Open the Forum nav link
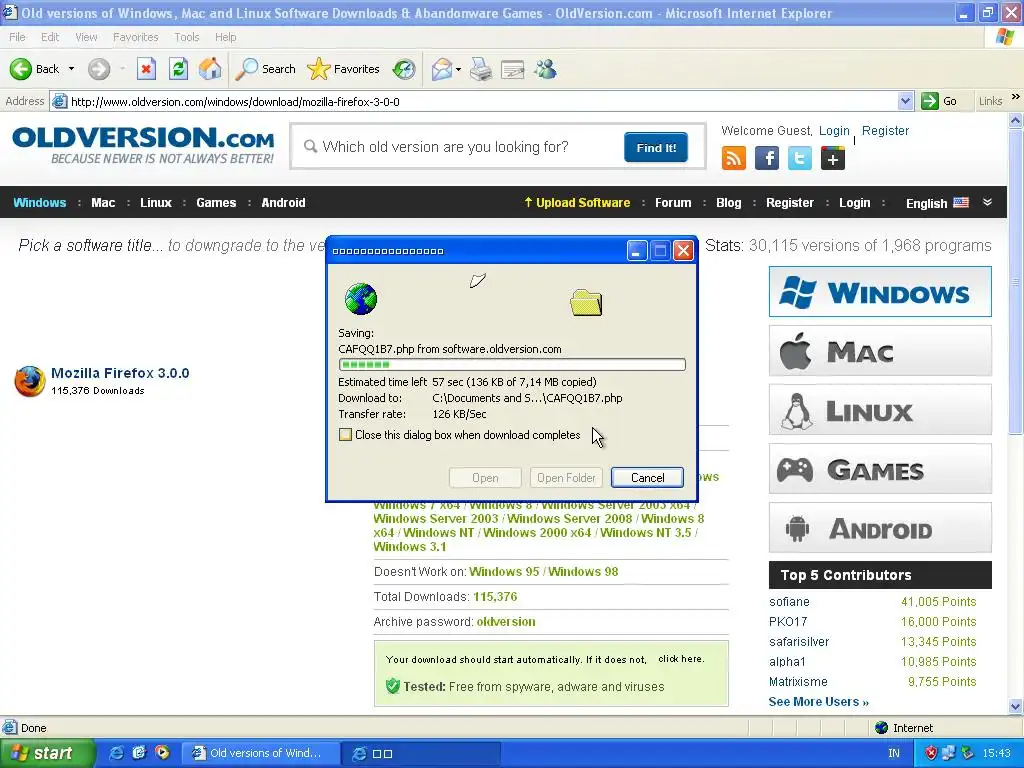Screen dimensions: 1024x768 (673, 202)
